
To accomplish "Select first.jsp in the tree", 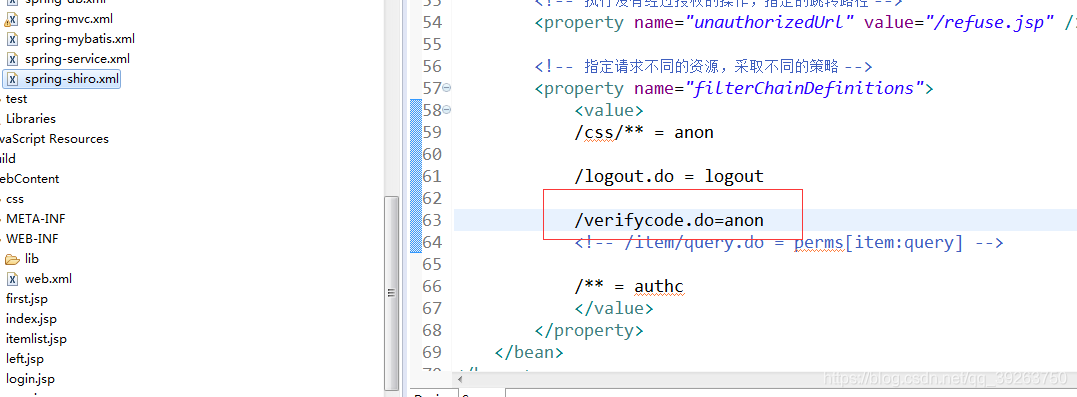I will point(27,299).
